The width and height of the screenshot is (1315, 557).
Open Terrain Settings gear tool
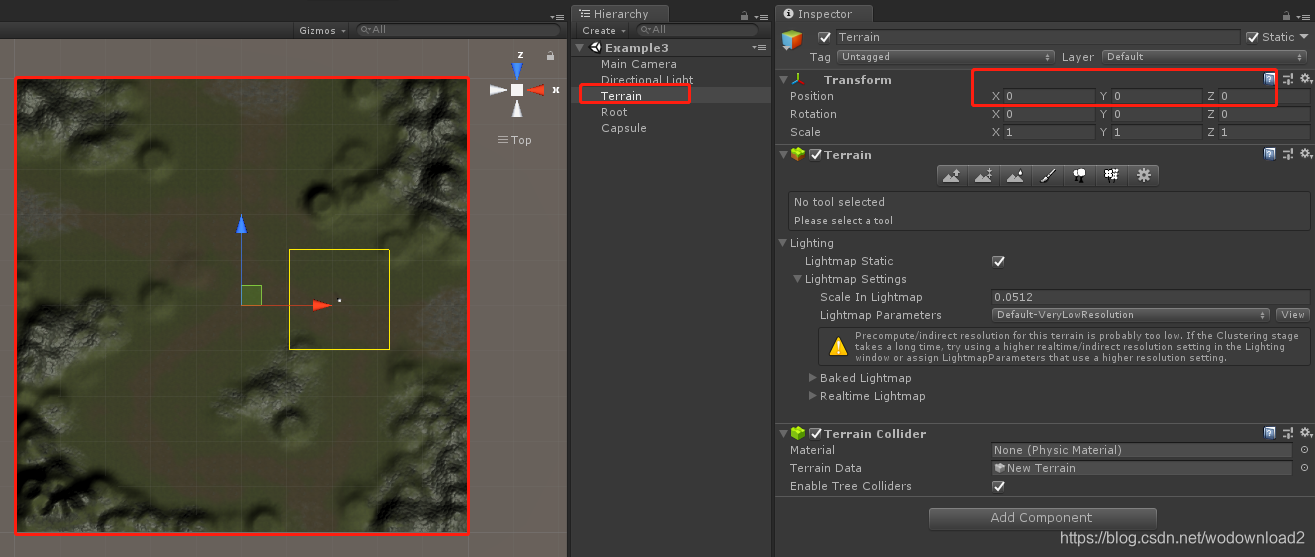tap(1144, 176)
